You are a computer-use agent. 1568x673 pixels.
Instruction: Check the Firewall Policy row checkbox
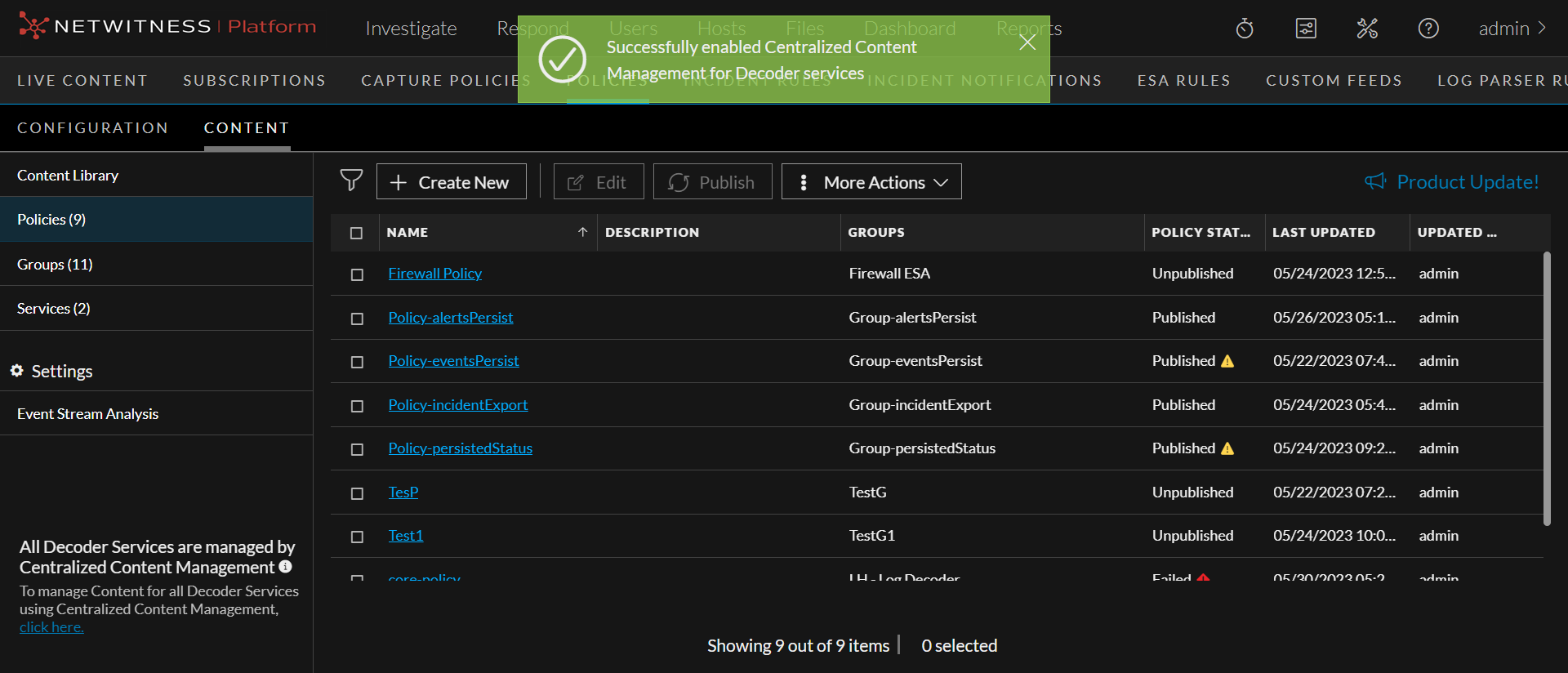pyautogui.click(x=357, y=274)
